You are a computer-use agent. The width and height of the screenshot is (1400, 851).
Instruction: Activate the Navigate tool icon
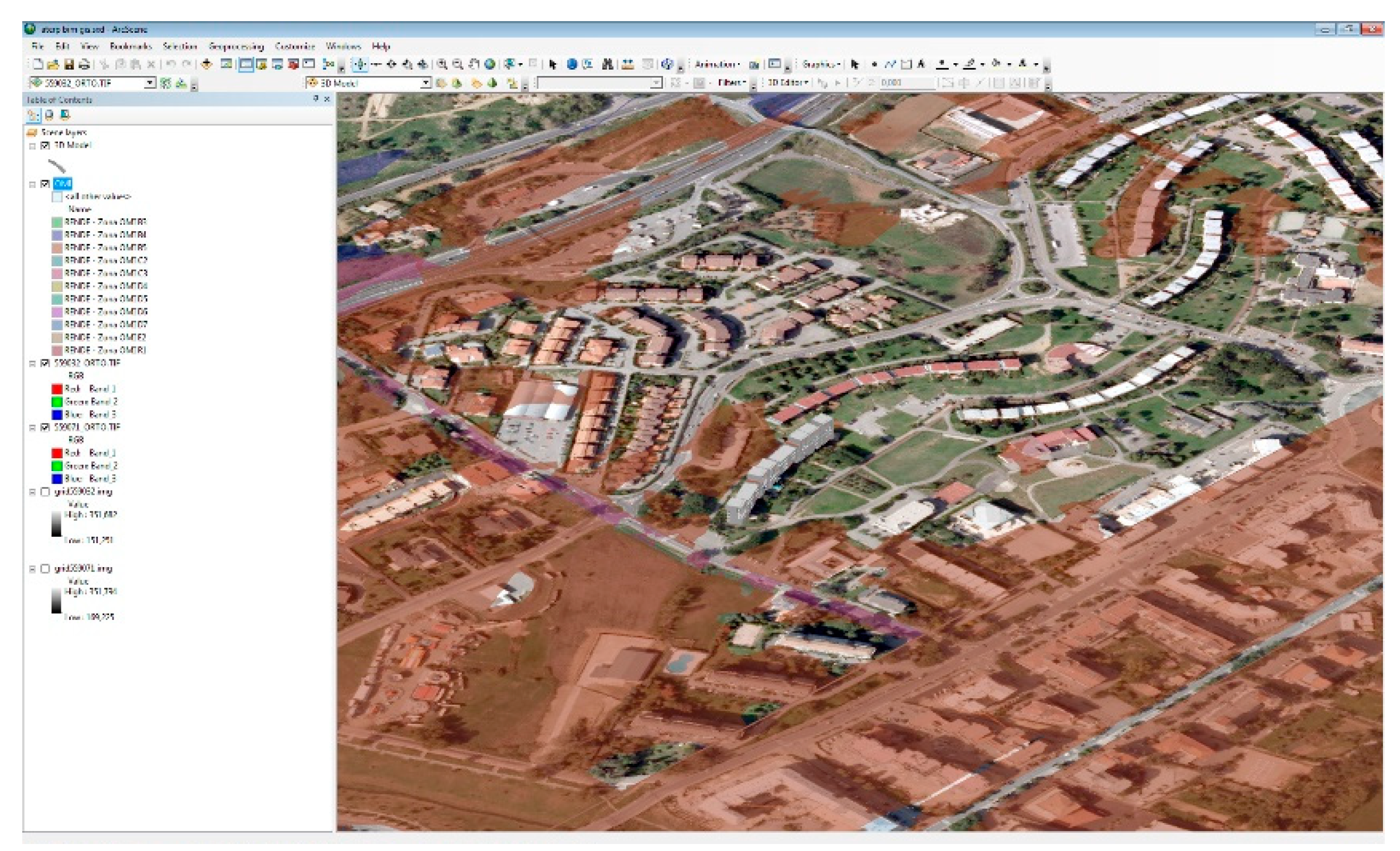[x=360, y=64]
